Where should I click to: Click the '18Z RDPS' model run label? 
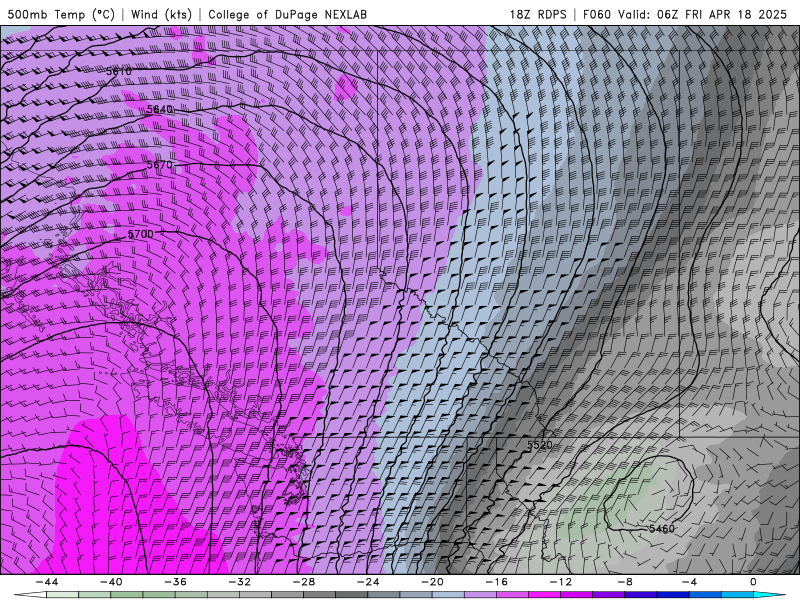[538, 14]
